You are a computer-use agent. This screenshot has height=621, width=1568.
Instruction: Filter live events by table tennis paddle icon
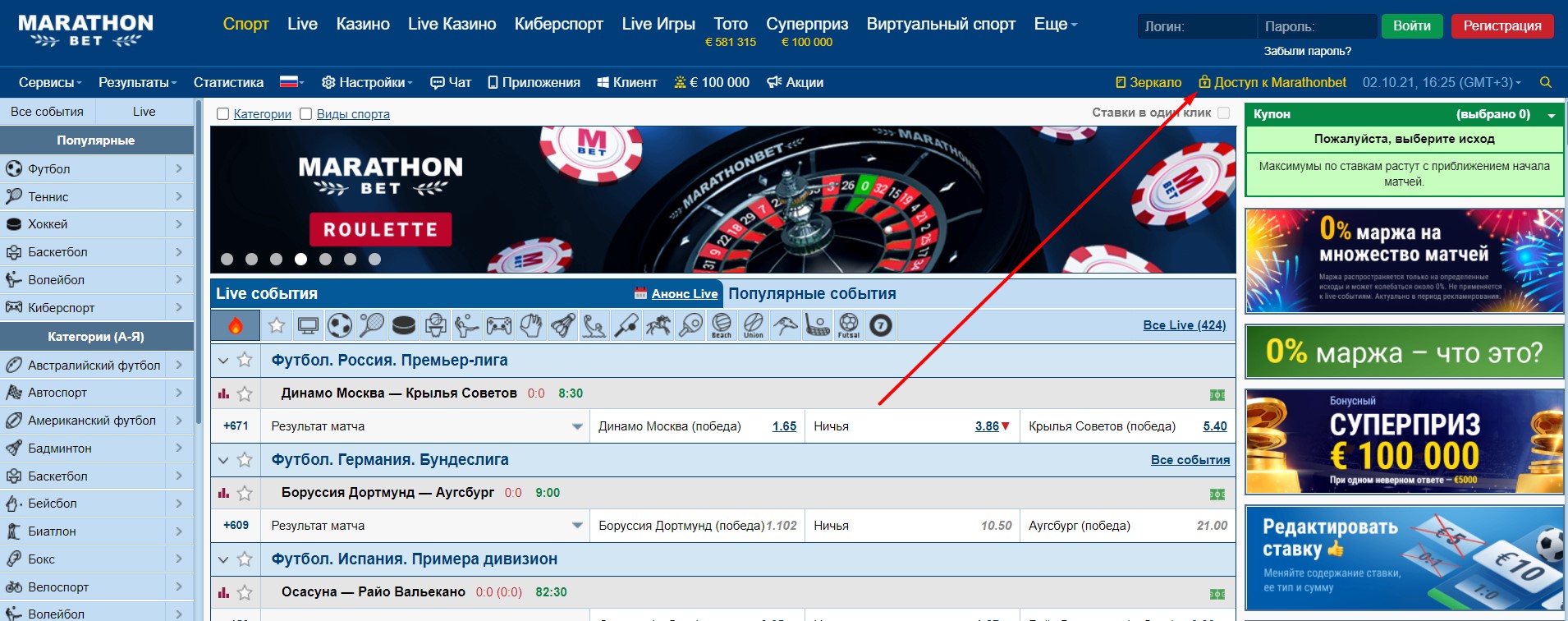click(690, 326)
